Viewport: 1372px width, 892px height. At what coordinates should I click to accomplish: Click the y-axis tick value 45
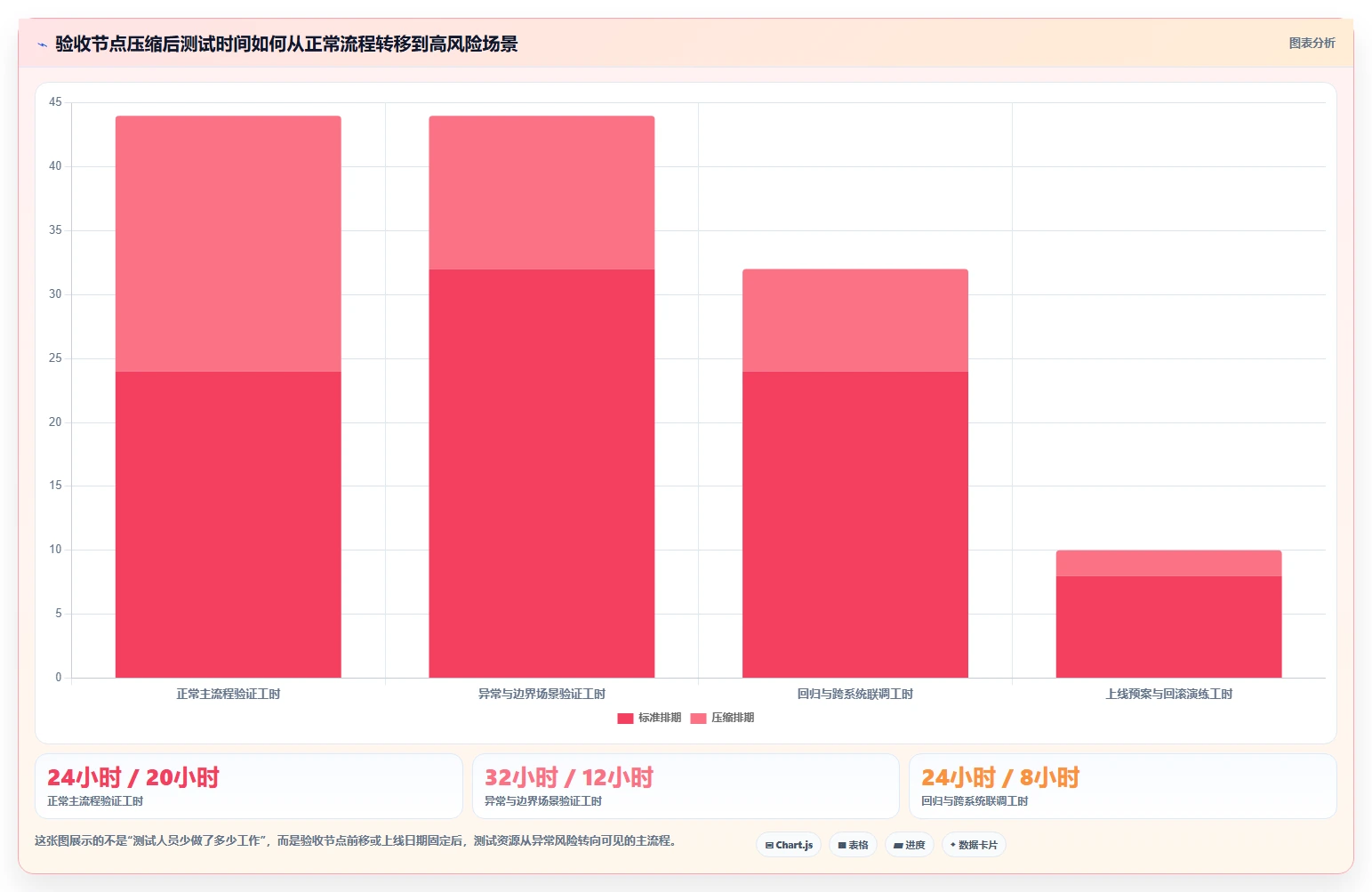click(55, 102)
